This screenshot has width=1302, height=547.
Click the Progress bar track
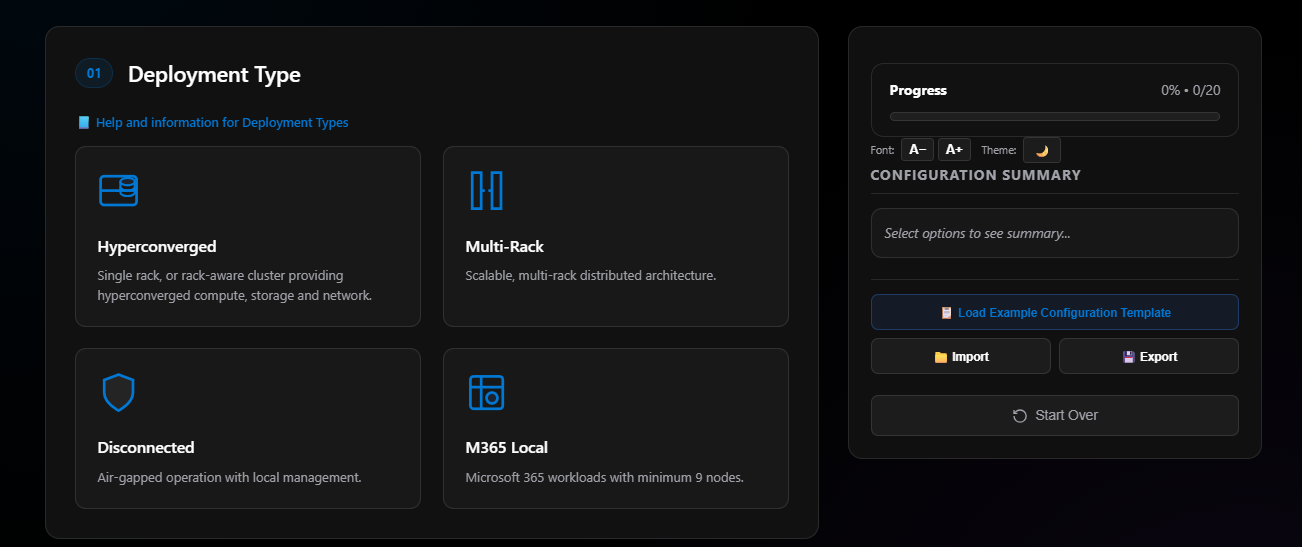tap(1054, 117)
